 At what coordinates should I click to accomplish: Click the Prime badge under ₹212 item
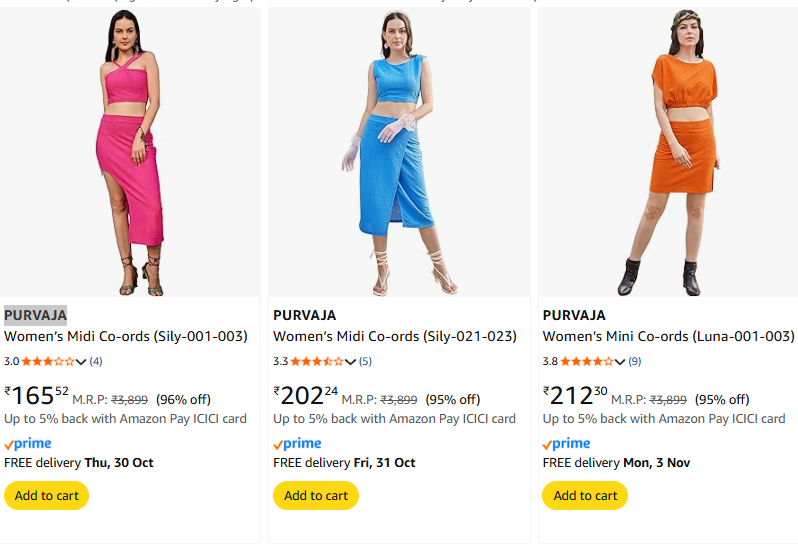point(566,443)
